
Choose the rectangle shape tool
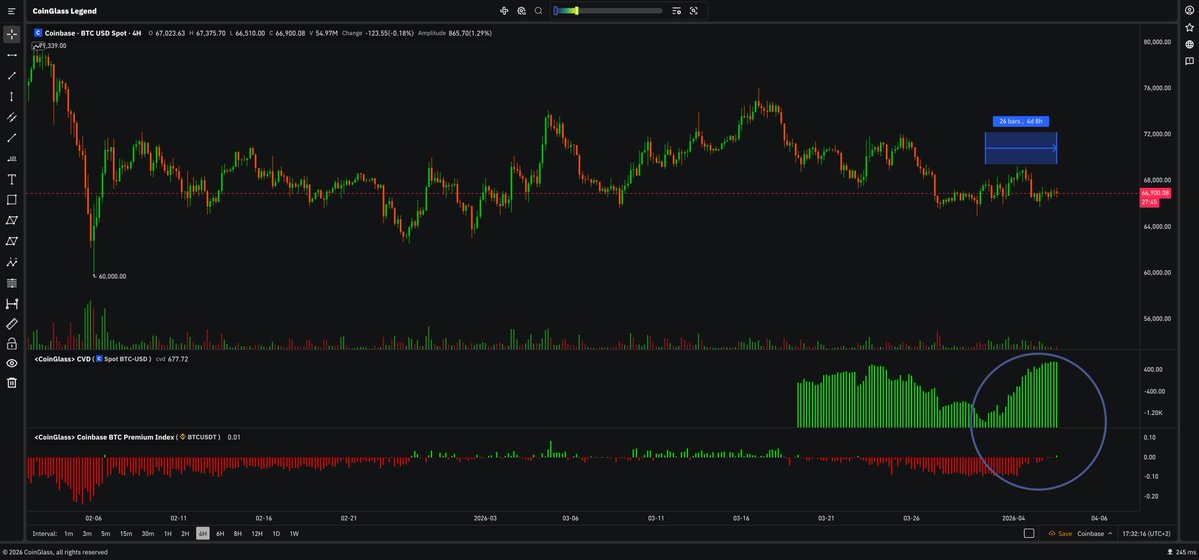point(11,200)
